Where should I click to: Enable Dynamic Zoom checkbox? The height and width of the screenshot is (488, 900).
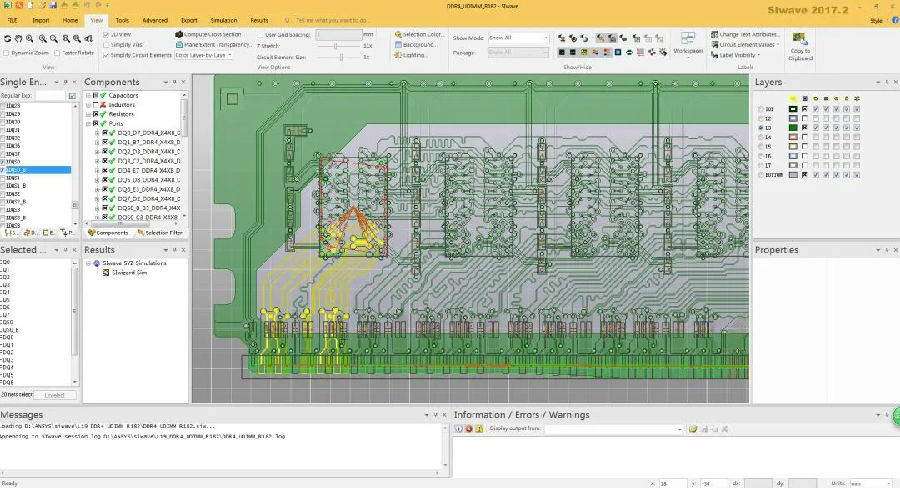click(x=6, y=53)
